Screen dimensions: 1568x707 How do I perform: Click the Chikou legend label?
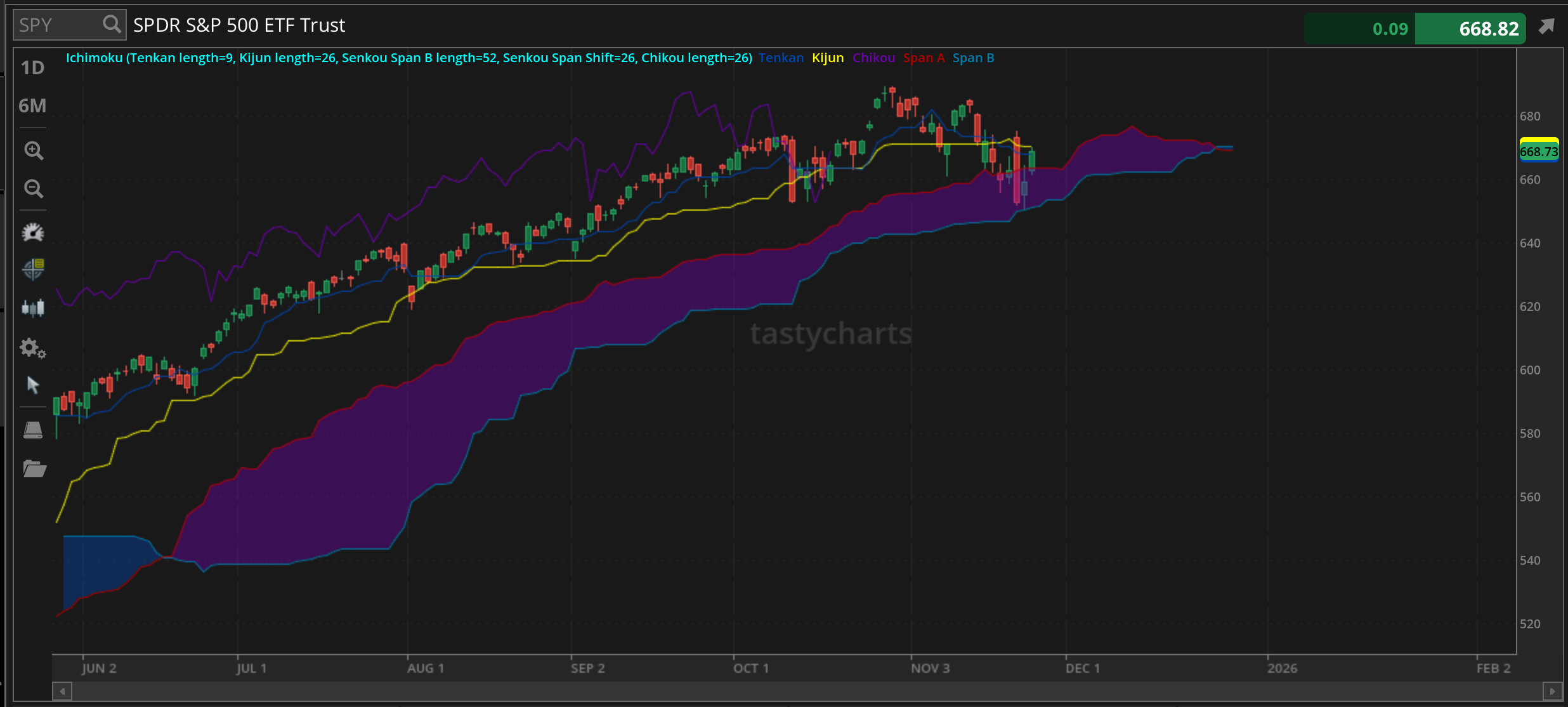point(873,58)
